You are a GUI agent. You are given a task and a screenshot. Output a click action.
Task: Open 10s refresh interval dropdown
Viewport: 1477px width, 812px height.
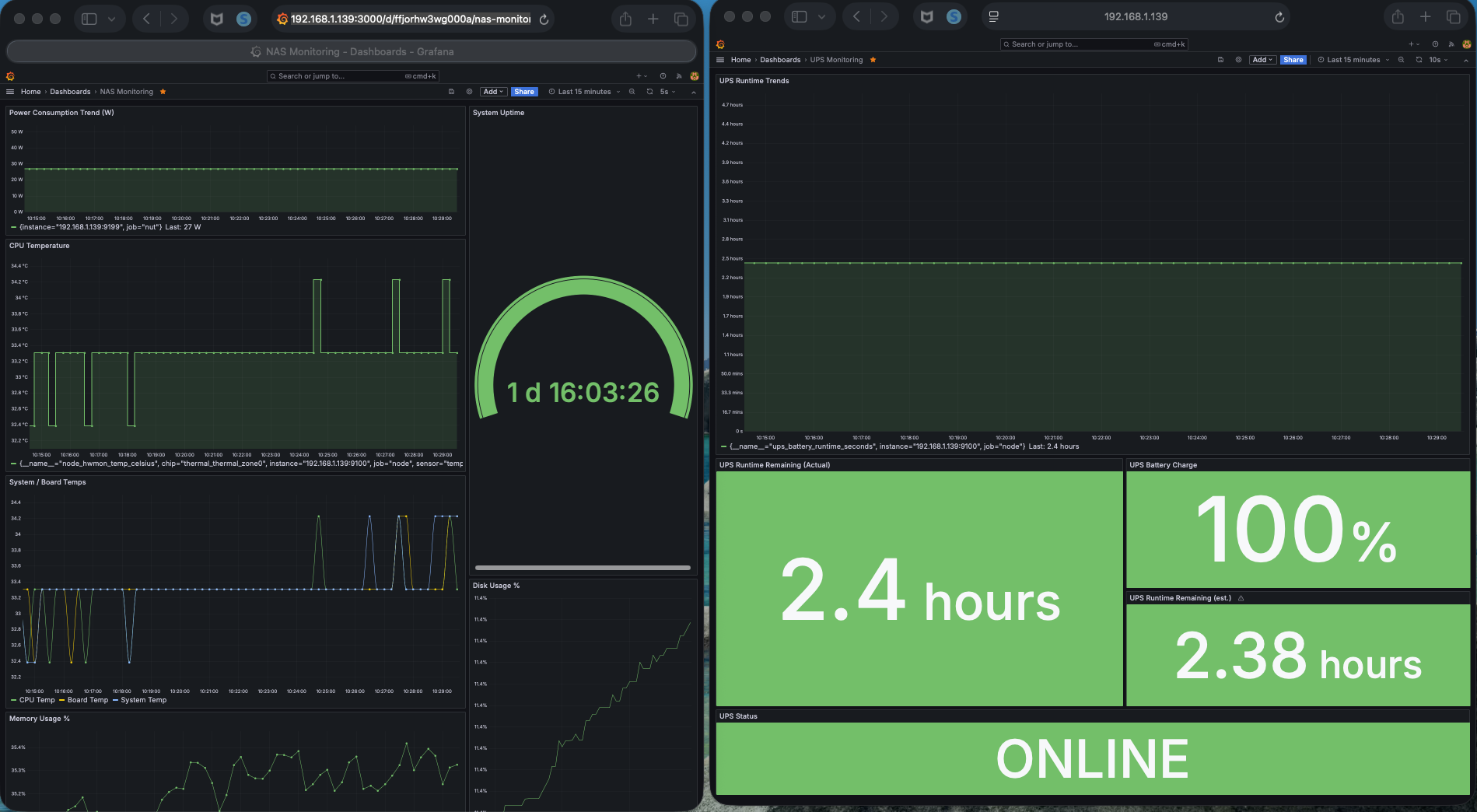[1438, 60]
